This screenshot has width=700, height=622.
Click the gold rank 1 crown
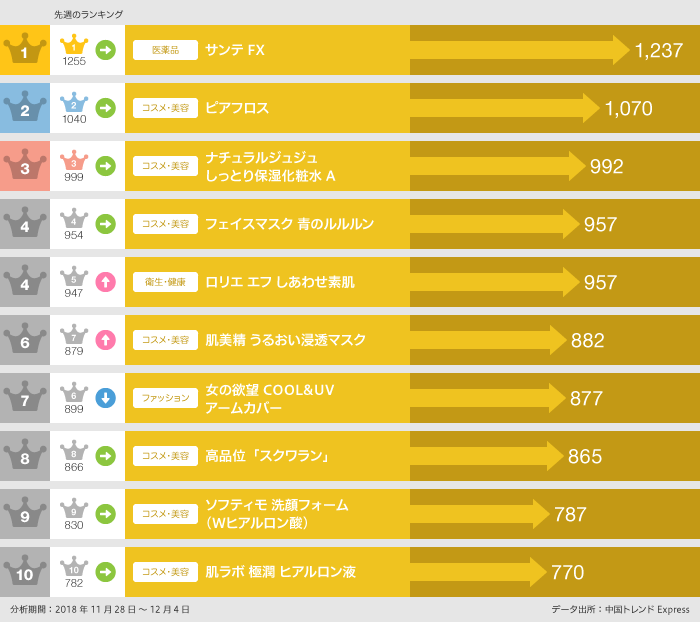pyautogui.click(x=24, y=50)
